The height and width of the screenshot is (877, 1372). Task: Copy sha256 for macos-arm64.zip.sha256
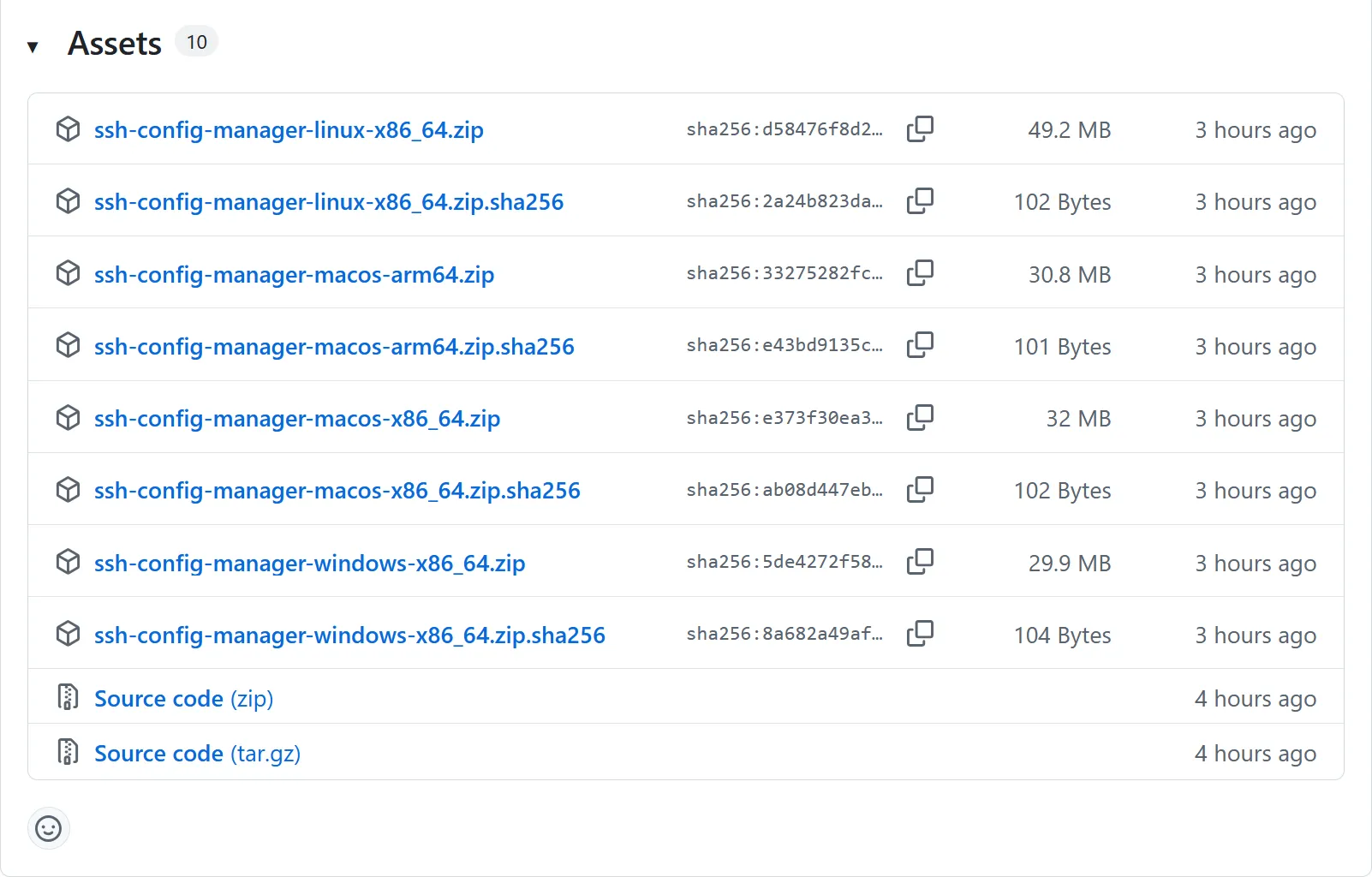pos(920,345)
